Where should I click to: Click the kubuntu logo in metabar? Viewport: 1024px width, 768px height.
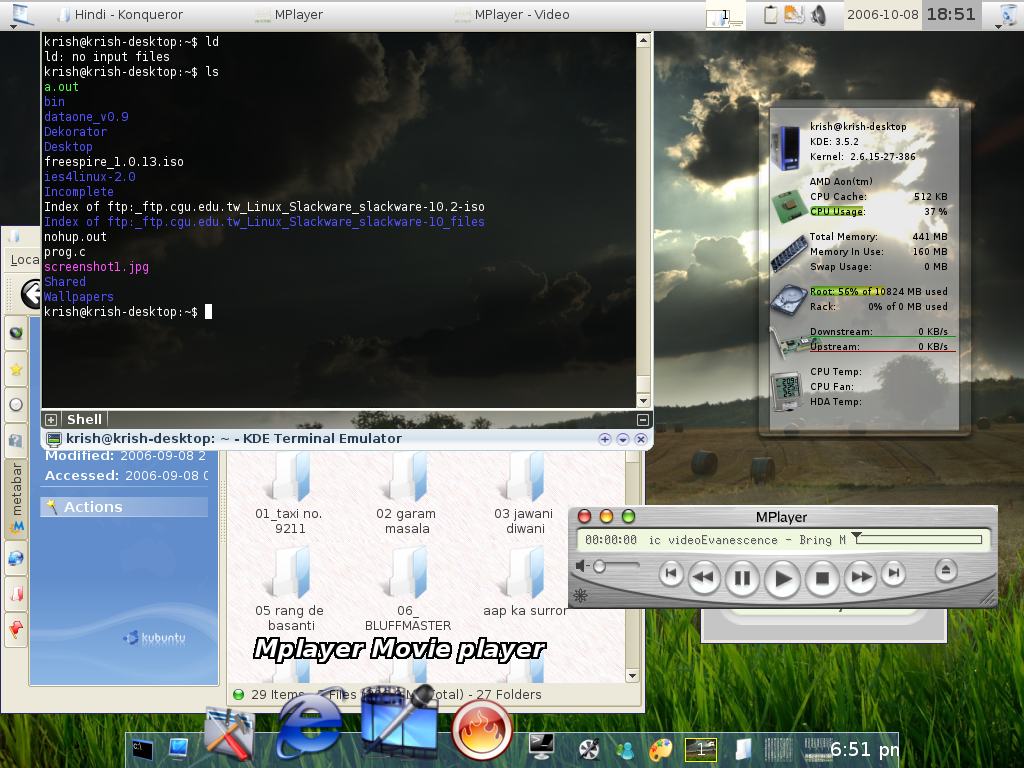click(155, 638)
